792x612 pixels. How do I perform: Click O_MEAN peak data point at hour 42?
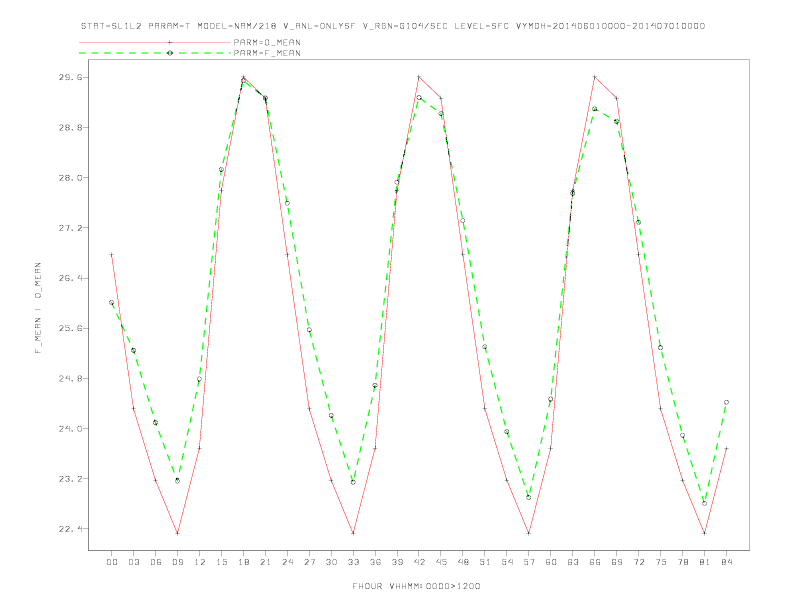(x=419, y=77)
